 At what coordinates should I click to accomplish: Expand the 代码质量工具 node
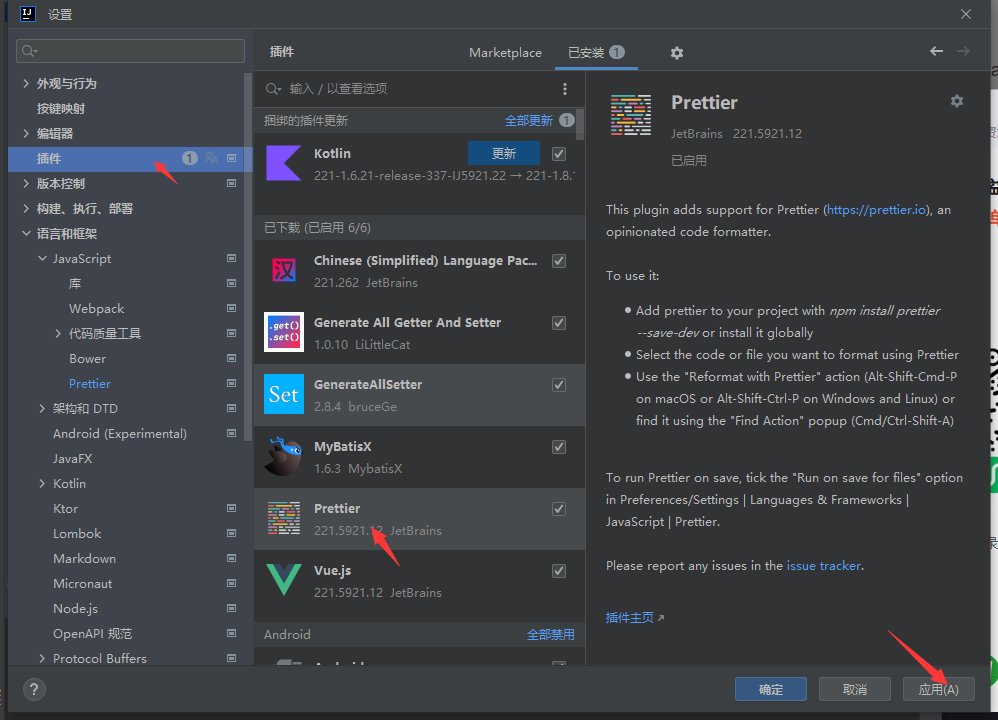pyautogui.click(x=58, y=334)
